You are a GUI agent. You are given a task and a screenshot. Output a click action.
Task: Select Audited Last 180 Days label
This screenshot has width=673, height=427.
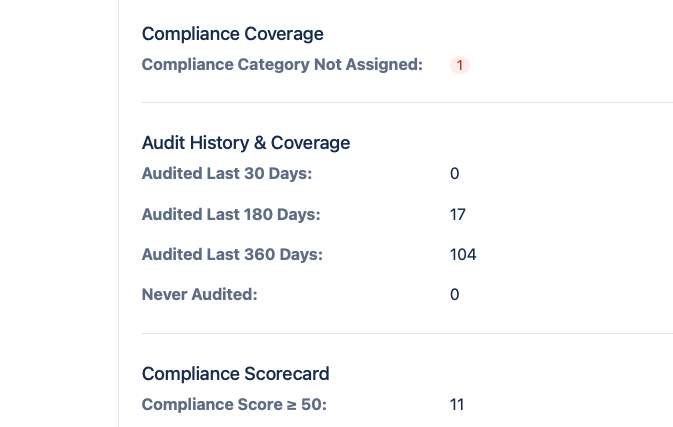pyautogui.click(x=231, y=215)
